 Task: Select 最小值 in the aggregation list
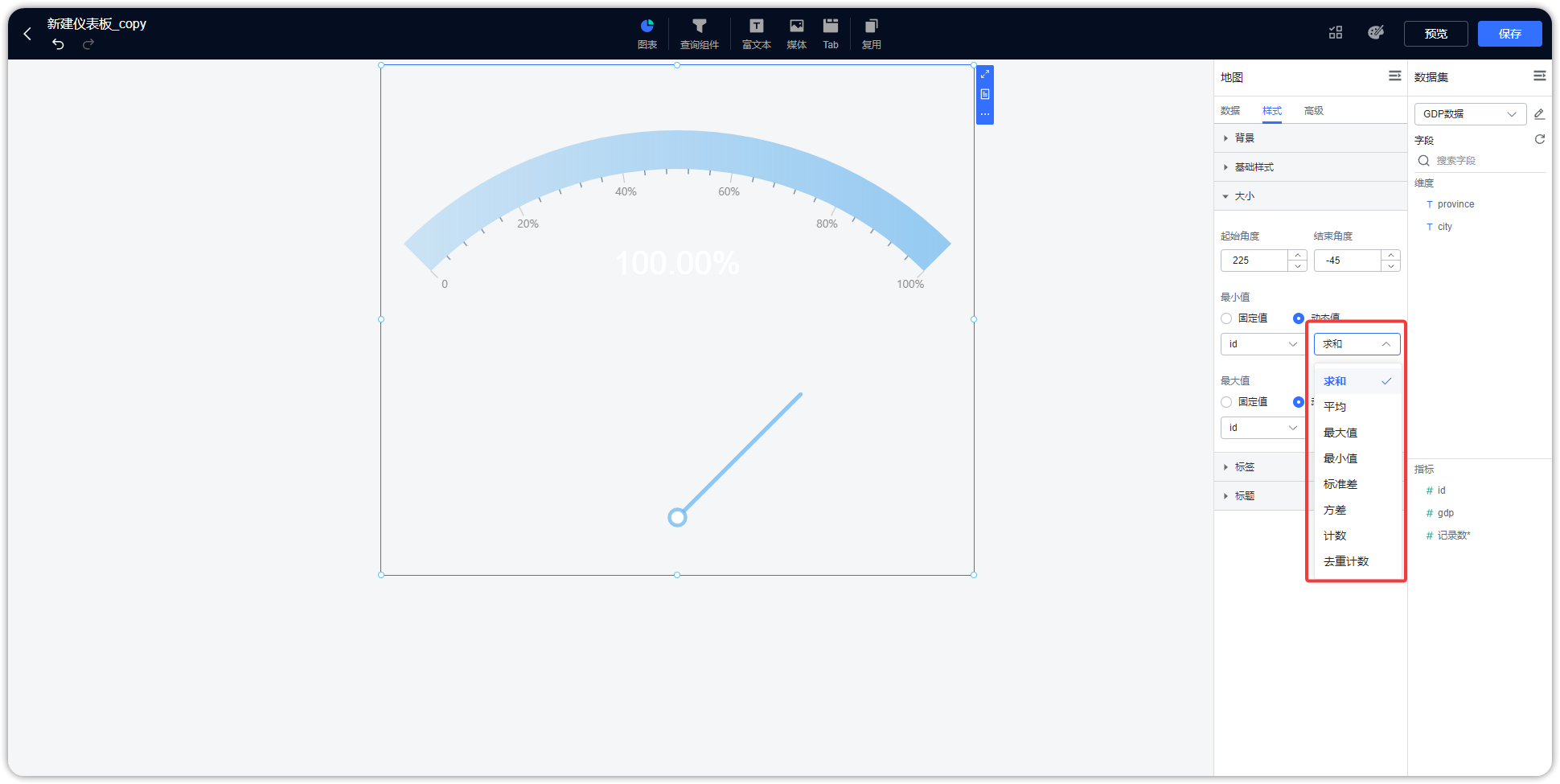click(x=1357, y=458)
